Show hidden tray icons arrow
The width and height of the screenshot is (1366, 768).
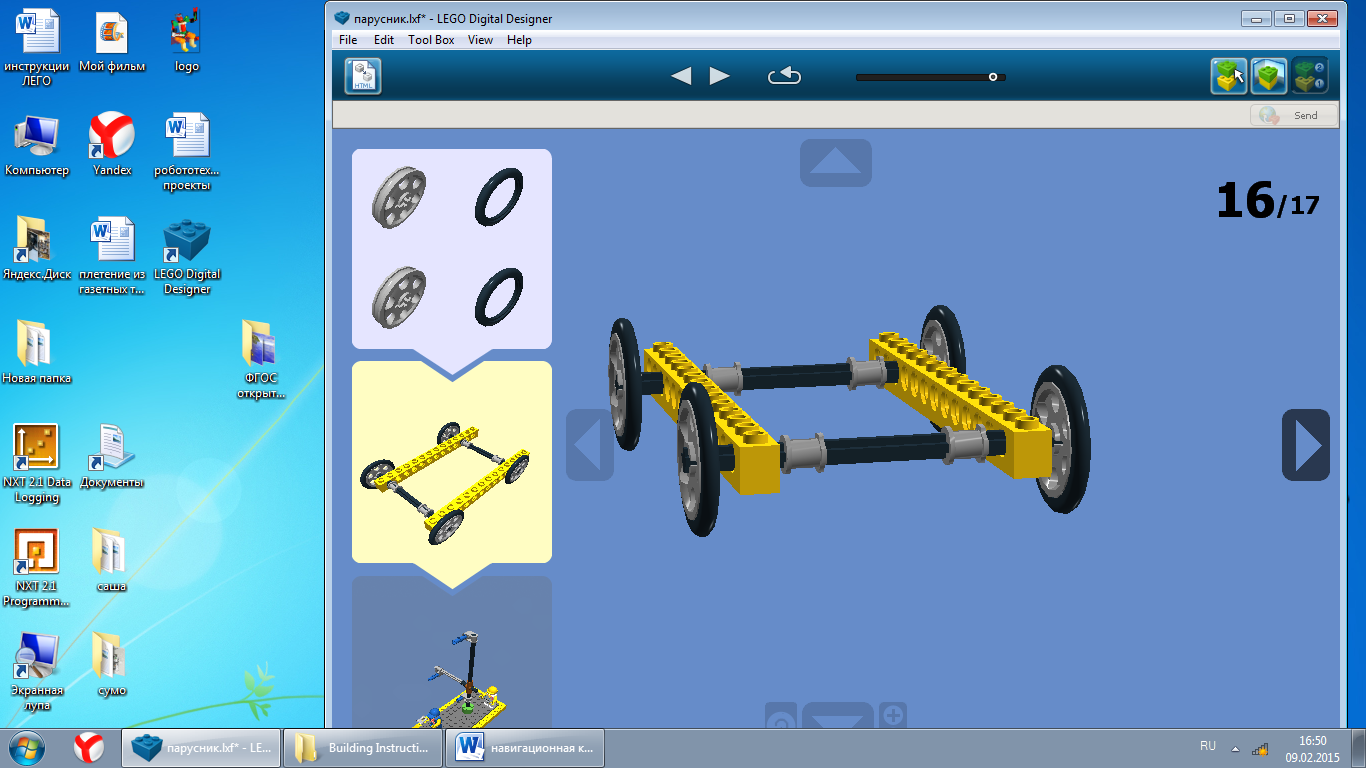click(1235, 748)
